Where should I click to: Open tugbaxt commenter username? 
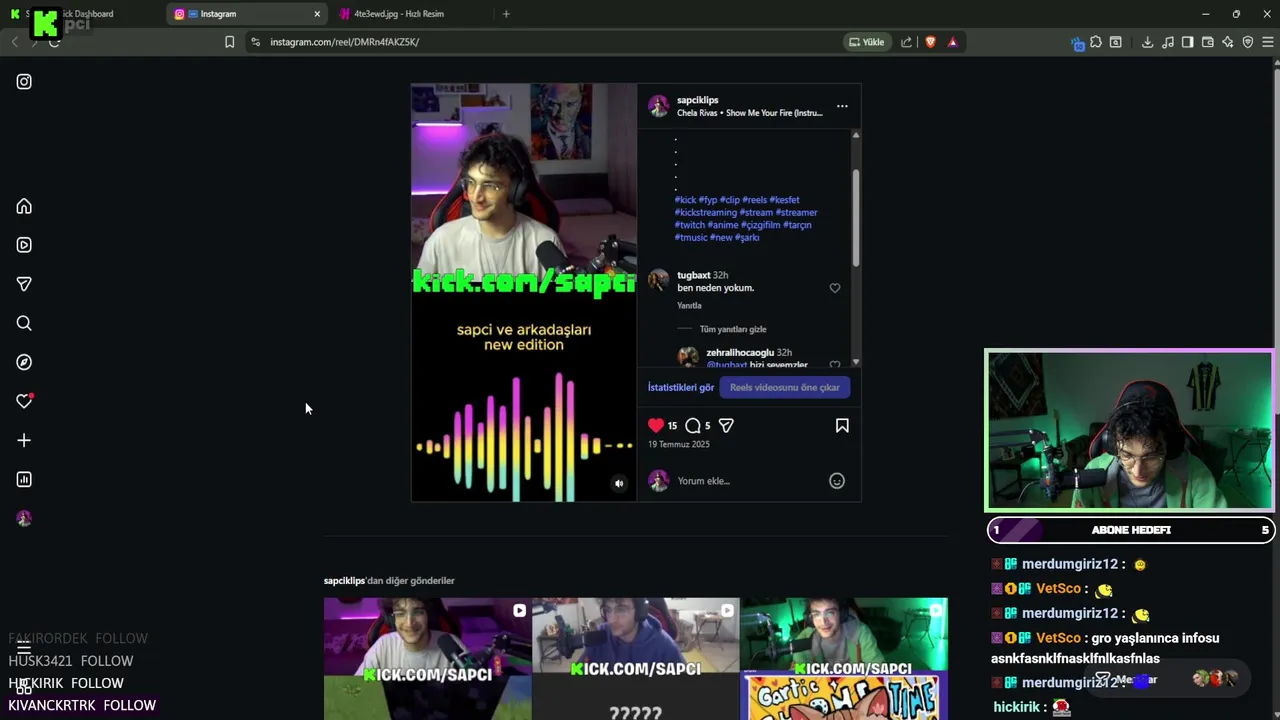tap(694, 275)
